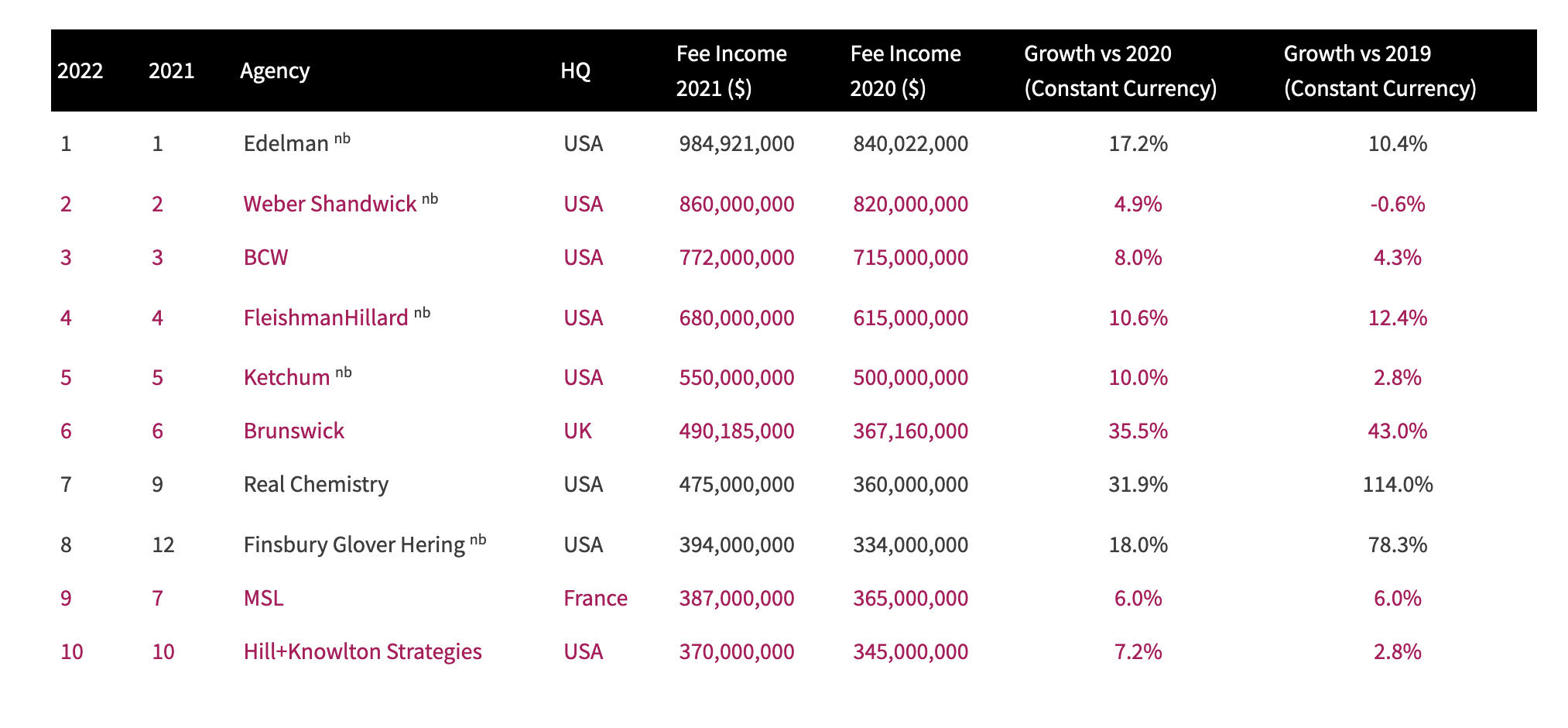Viewport: 1568px width, 728px height.
Task: Click the Agency column header
Action: (x=275, y=71)
